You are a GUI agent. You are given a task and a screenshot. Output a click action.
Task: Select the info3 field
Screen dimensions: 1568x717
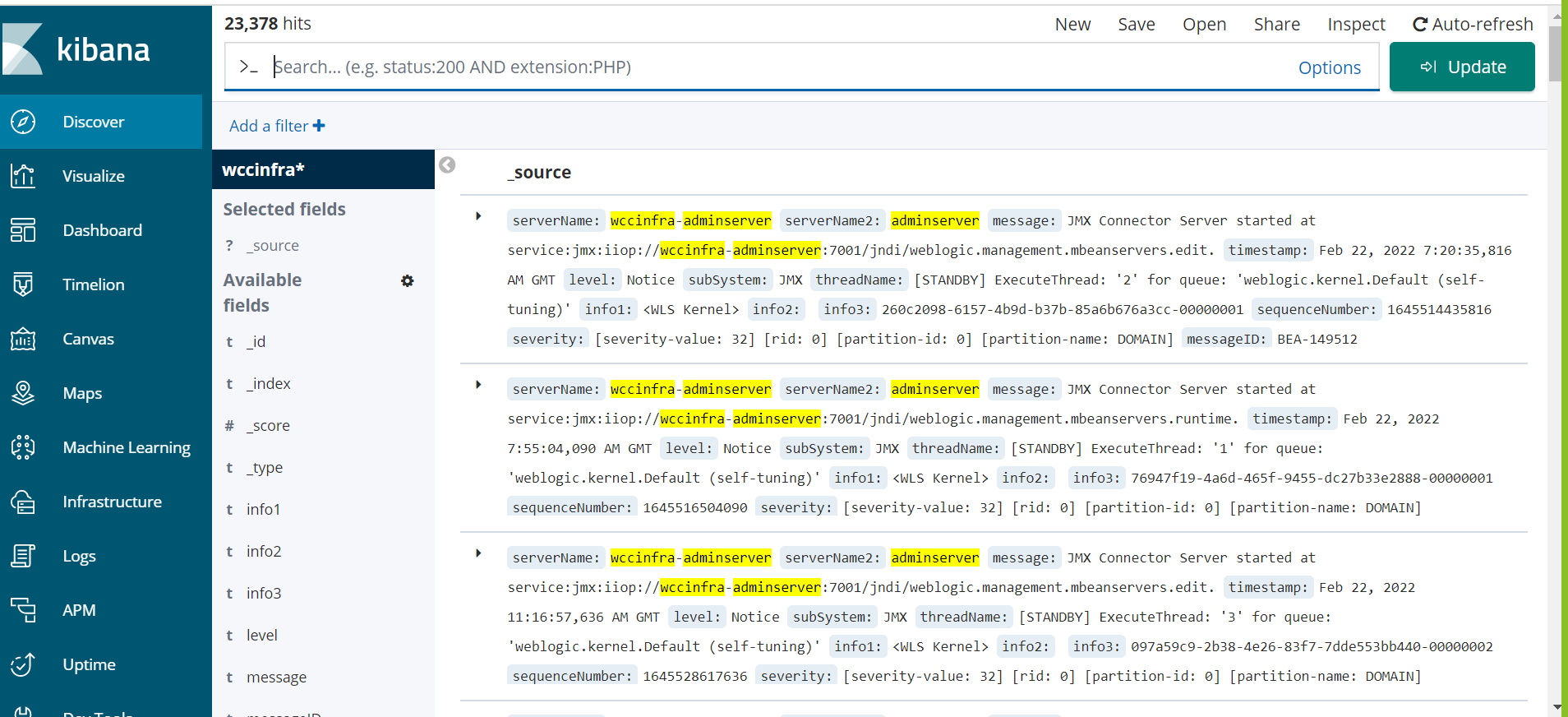pos(264,594)
